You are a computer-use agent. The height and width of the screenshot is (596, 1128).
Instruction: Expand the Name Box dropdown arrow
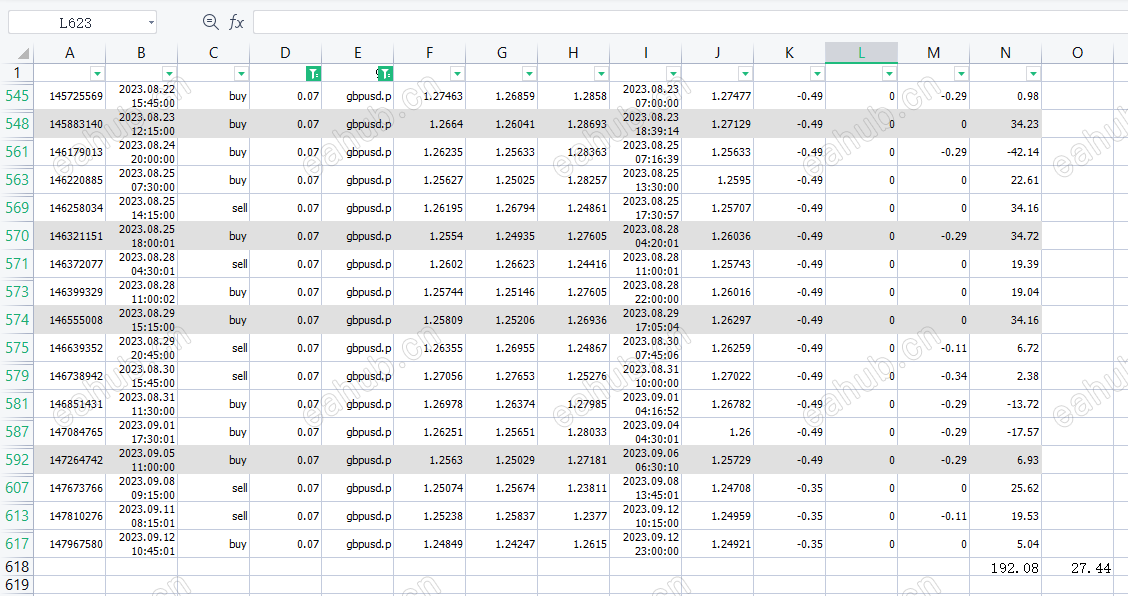pos(151,22)
